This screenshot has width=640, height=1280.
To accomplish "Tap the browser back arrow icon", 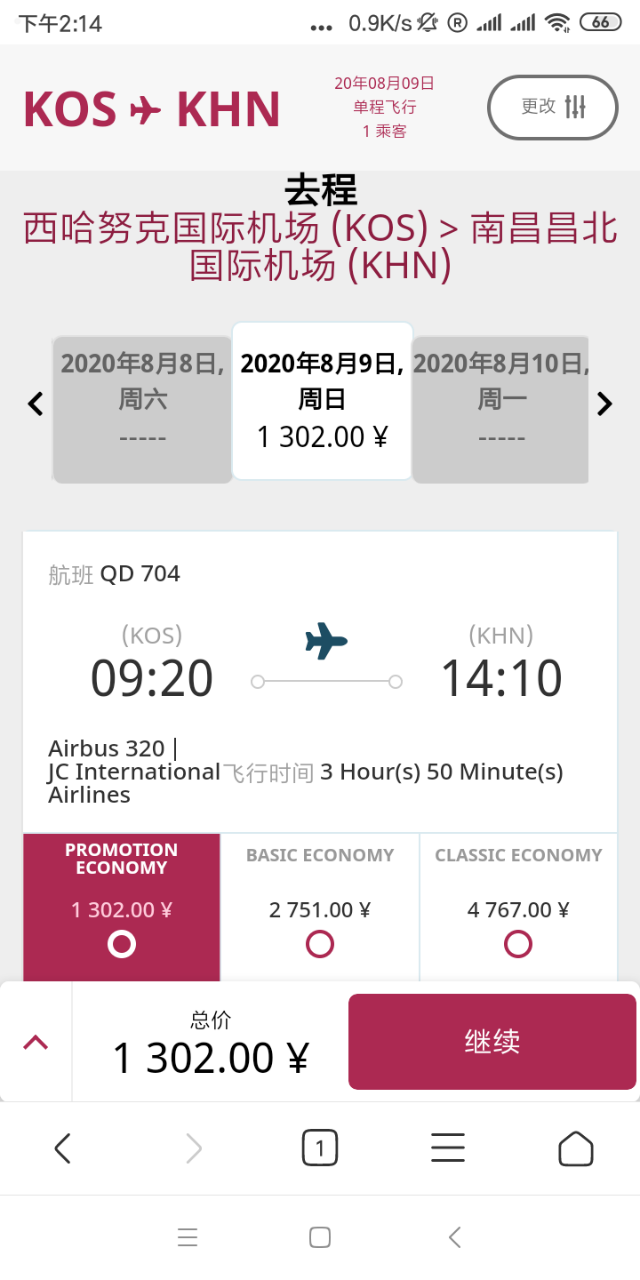I will (62, 1149).
